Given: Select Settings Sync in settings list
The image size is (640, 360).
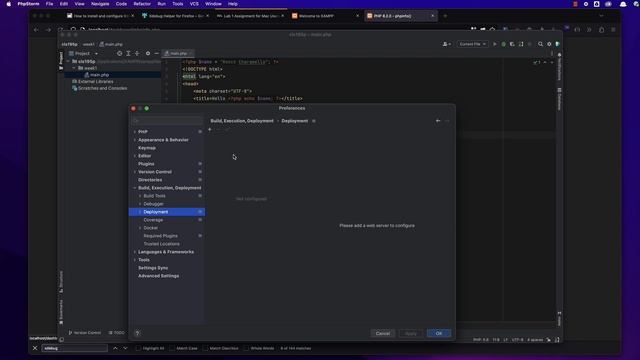Looking at the screenshot, I should (153, 268).
